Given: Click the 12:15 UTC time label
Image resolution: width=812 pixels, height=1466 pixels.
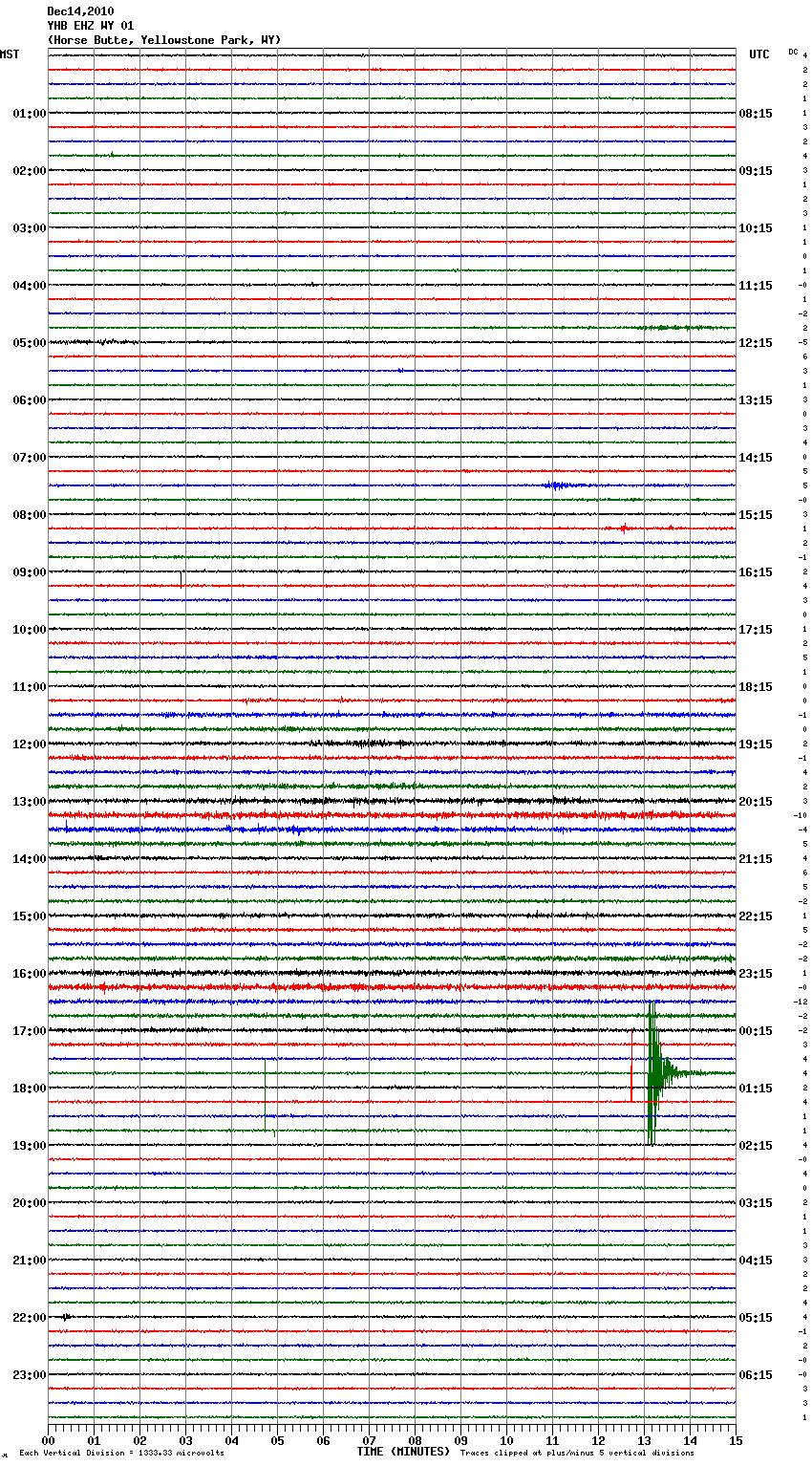Looking at the screenshot, I should (756, 343).
